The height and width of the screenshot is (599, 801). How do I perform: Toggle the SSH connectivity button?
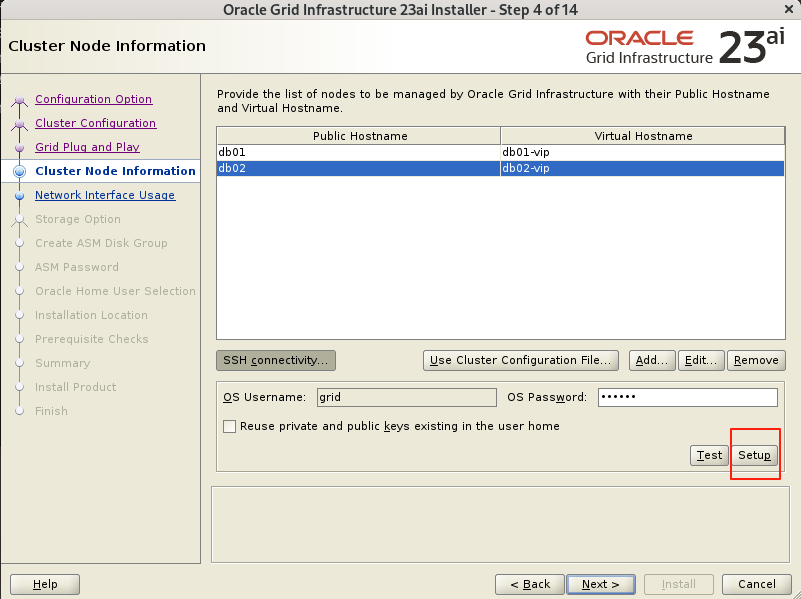[x=276, y=360]
